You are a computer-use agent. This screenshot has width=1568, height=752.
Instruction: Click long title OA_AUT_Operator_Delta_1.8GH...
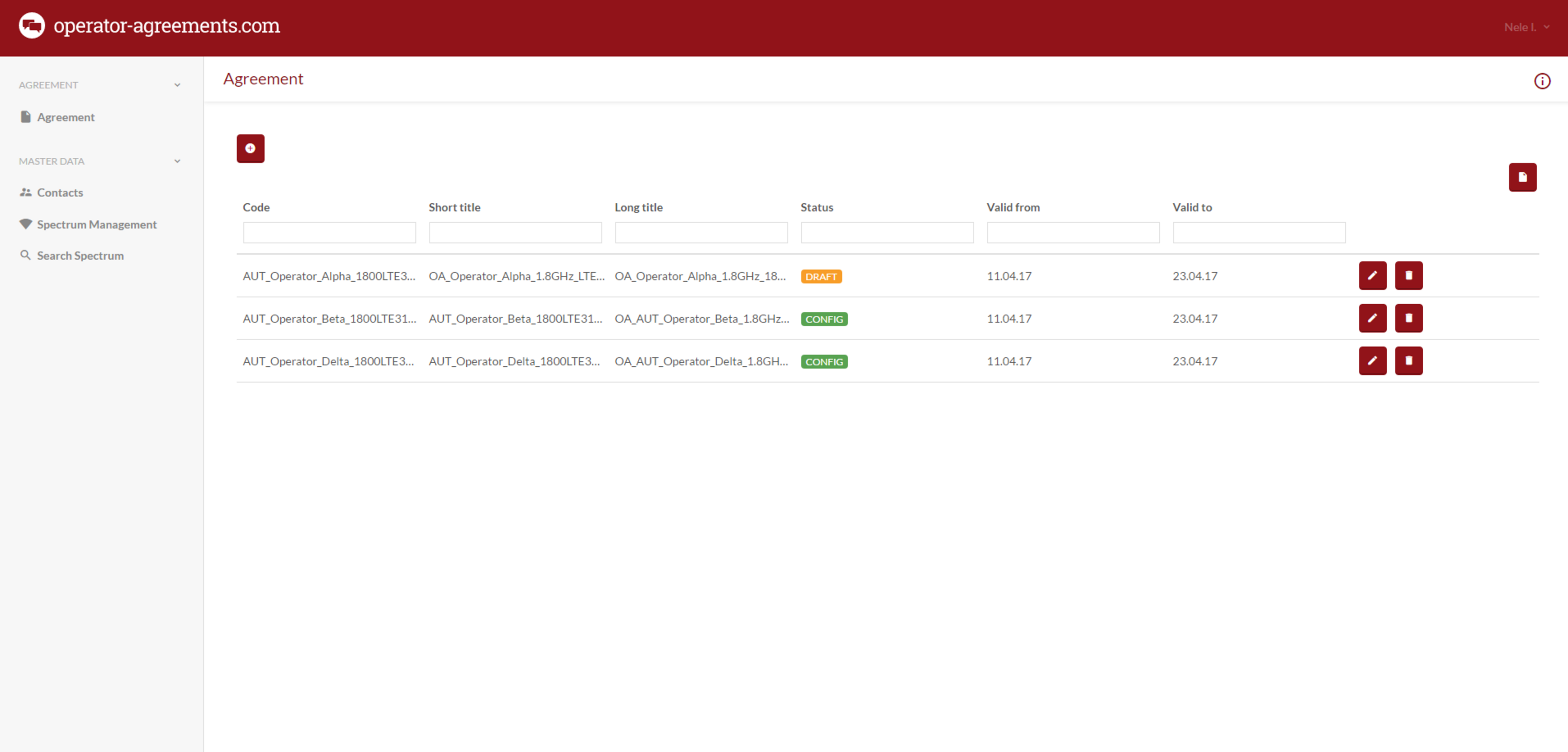pos(701,361)
